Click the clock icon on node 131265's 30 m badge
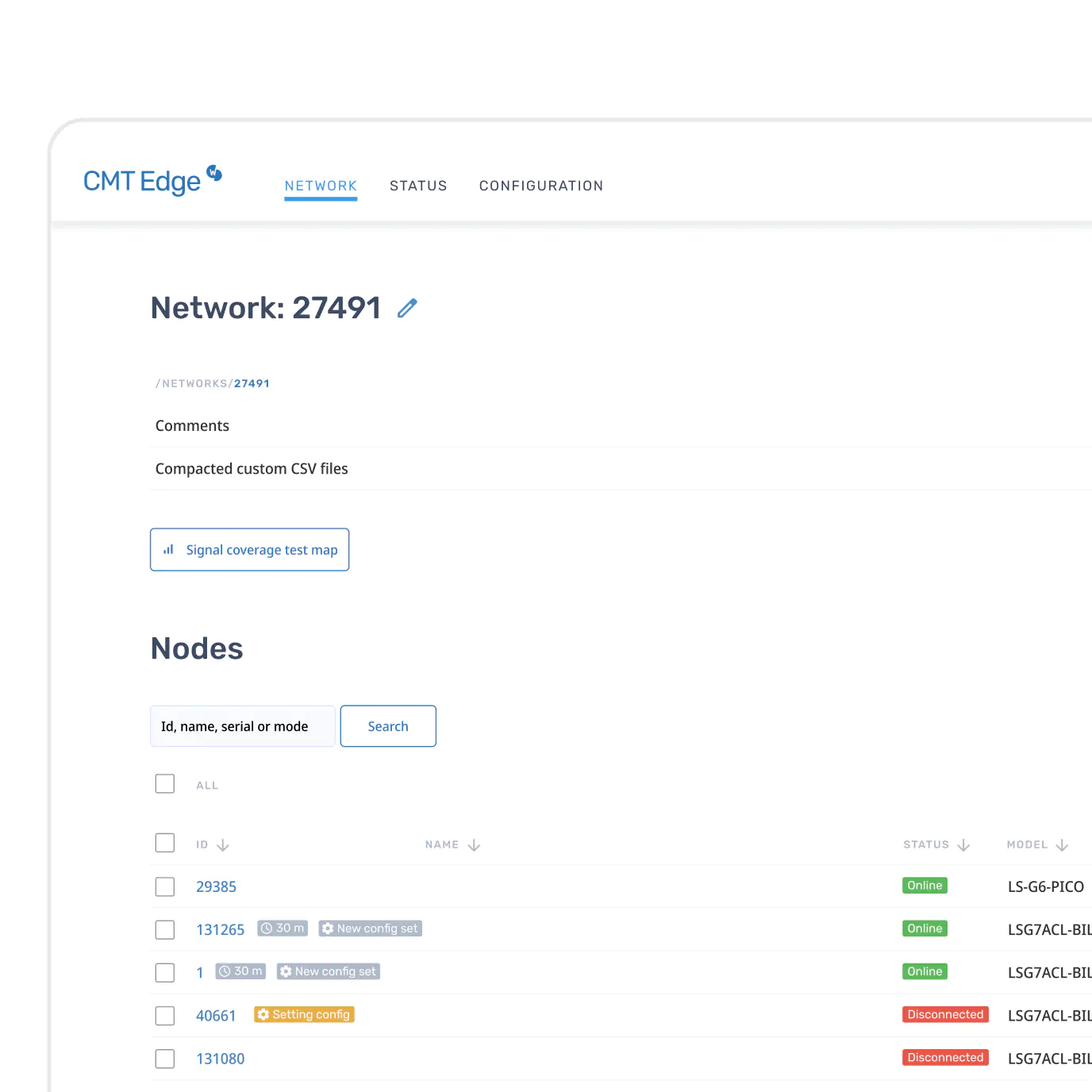1092x1092 pixels. pyautogui.click(x=267, y=928)
